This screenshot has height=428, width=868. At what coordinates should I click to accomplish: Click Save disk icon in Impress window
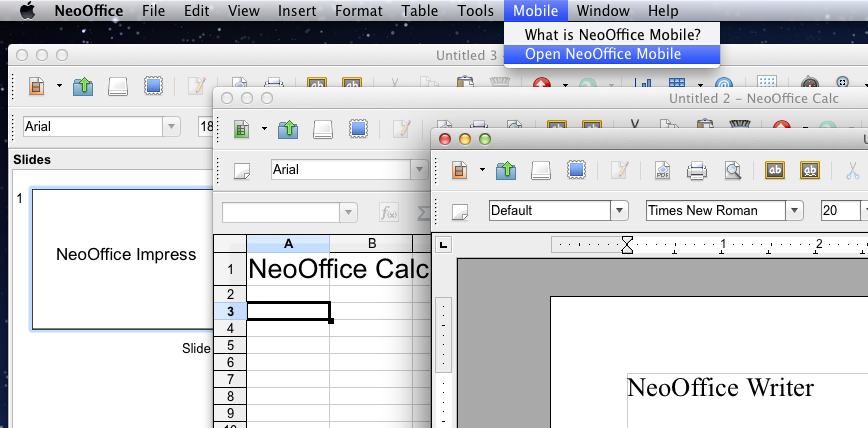(118, 86)
